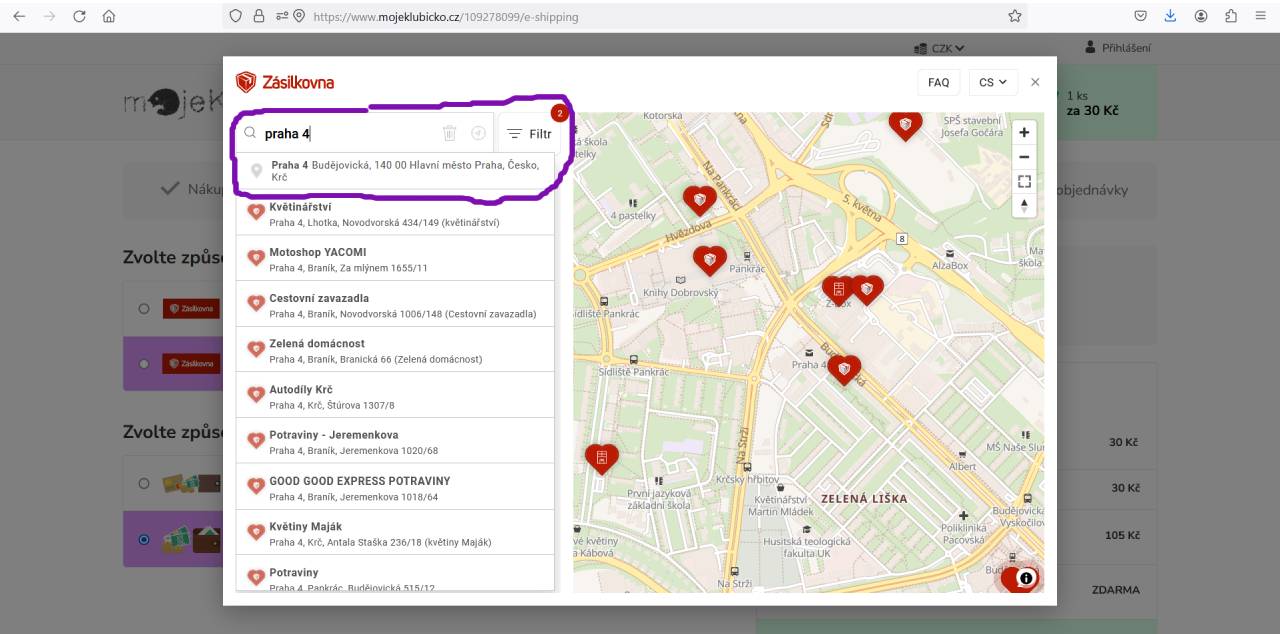Open the CS language dropdown
1280x634 pixels.
click(x=993, y=82)
